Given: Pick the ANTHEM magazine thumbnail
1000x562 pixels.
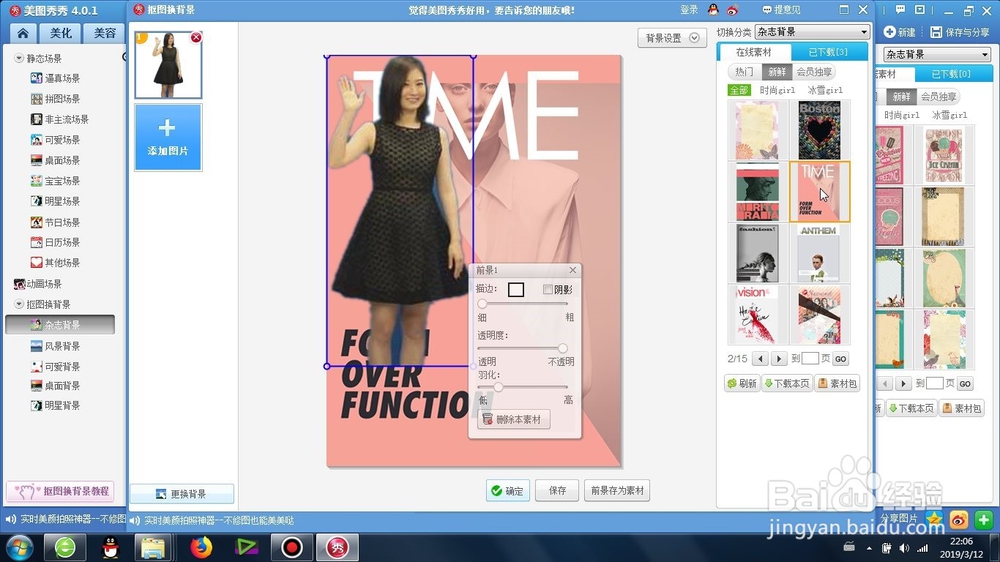Looking at the screenshot, I should point(820,253).
